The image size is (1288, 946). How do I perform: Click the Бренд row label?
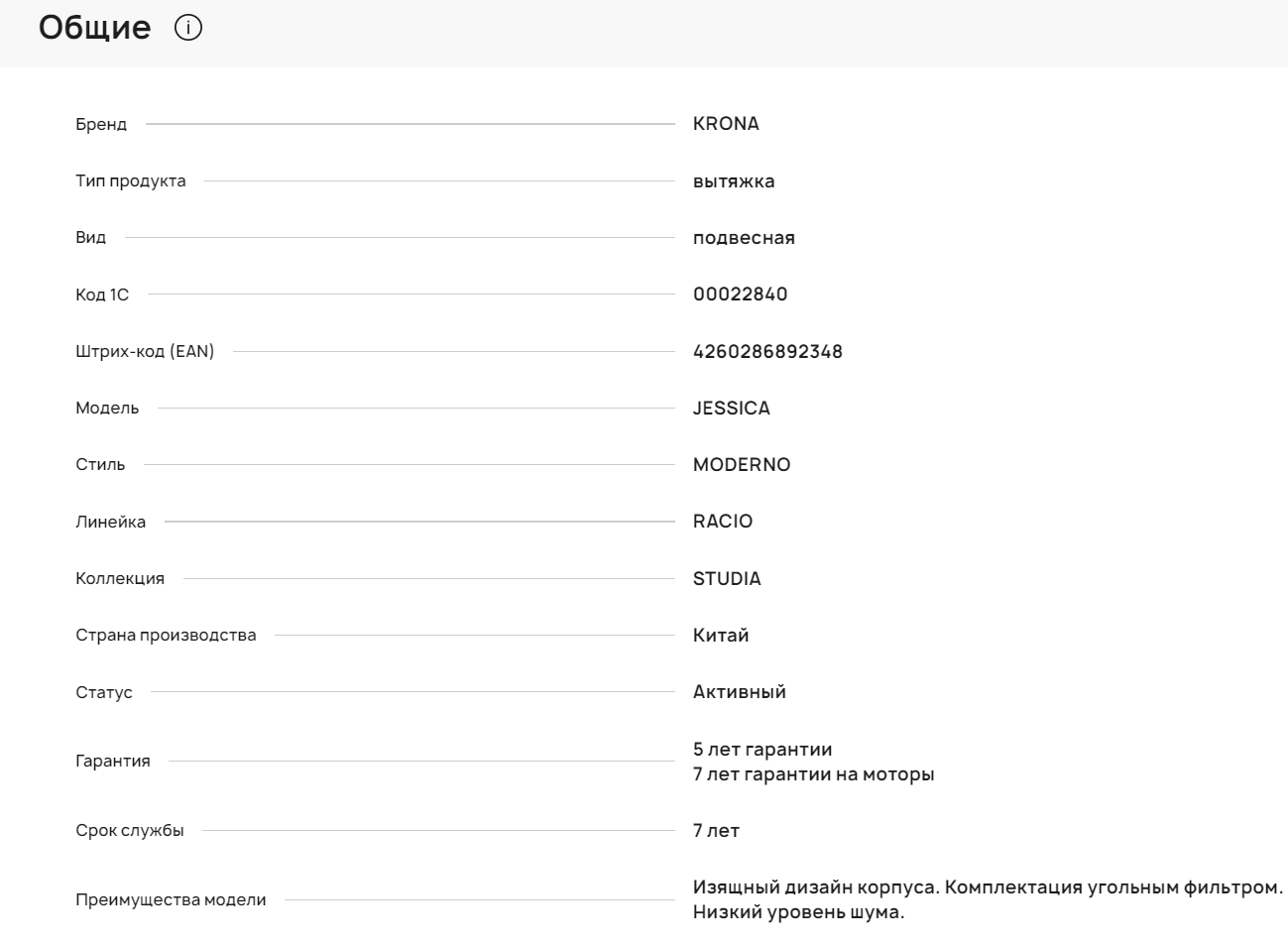[x=101, y=125]
